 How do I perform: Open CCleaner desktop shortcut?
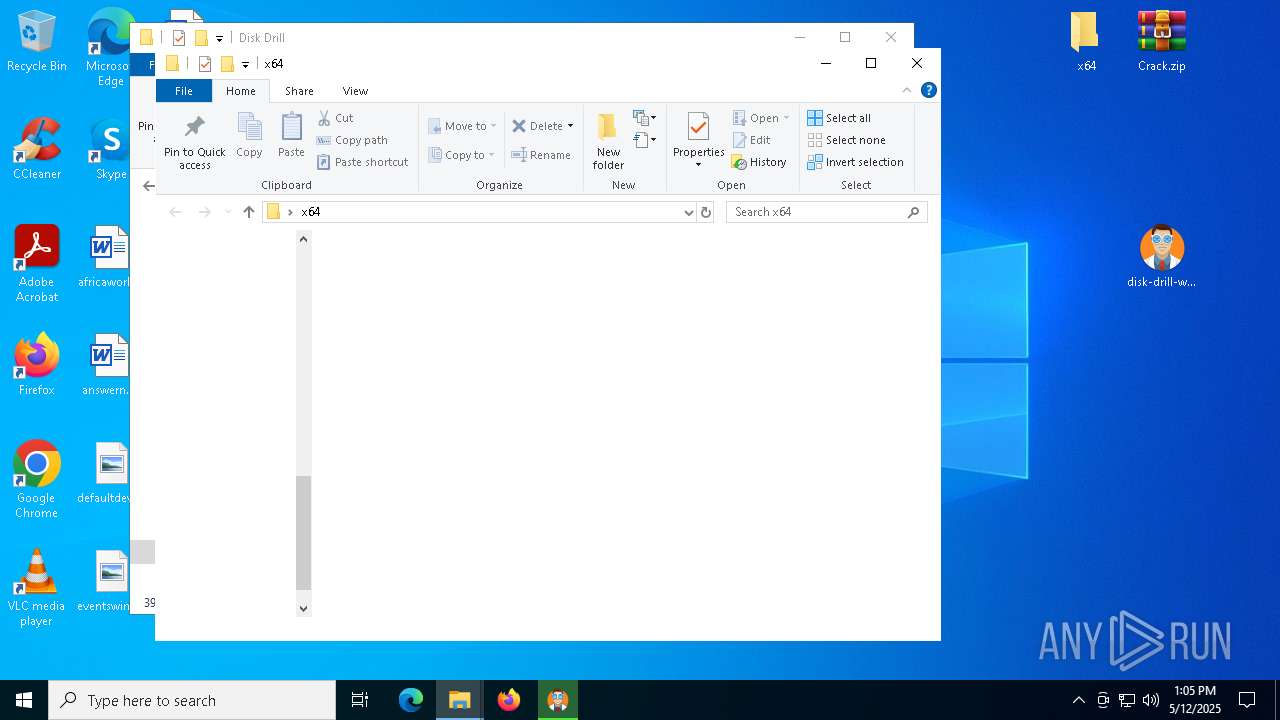tap(37, 150)
